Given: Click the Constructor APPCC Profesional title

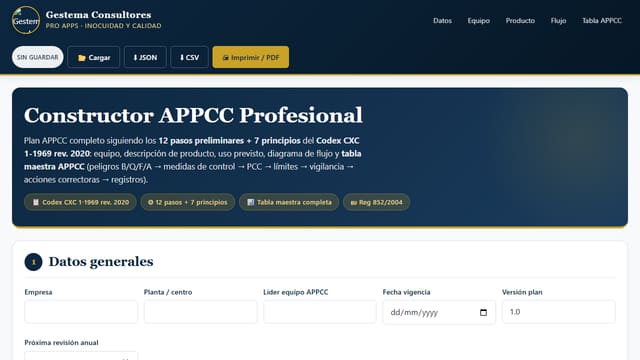Looking at the screenshot, I should (193, 115).
